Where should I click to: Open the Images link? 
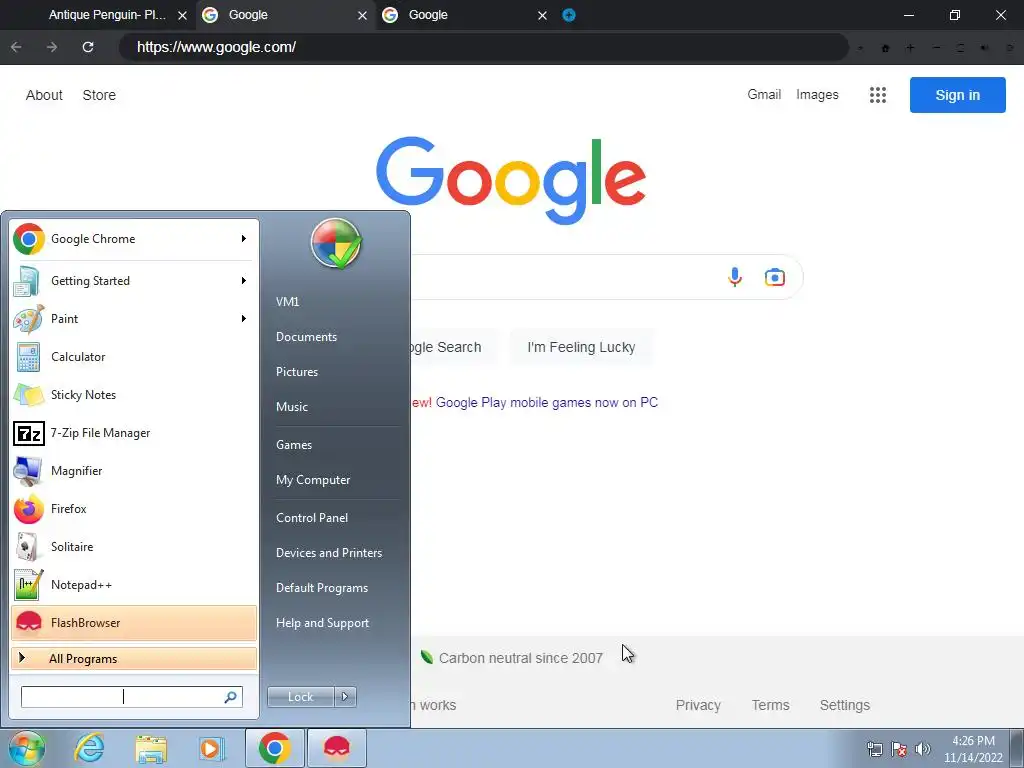(817, 95)
